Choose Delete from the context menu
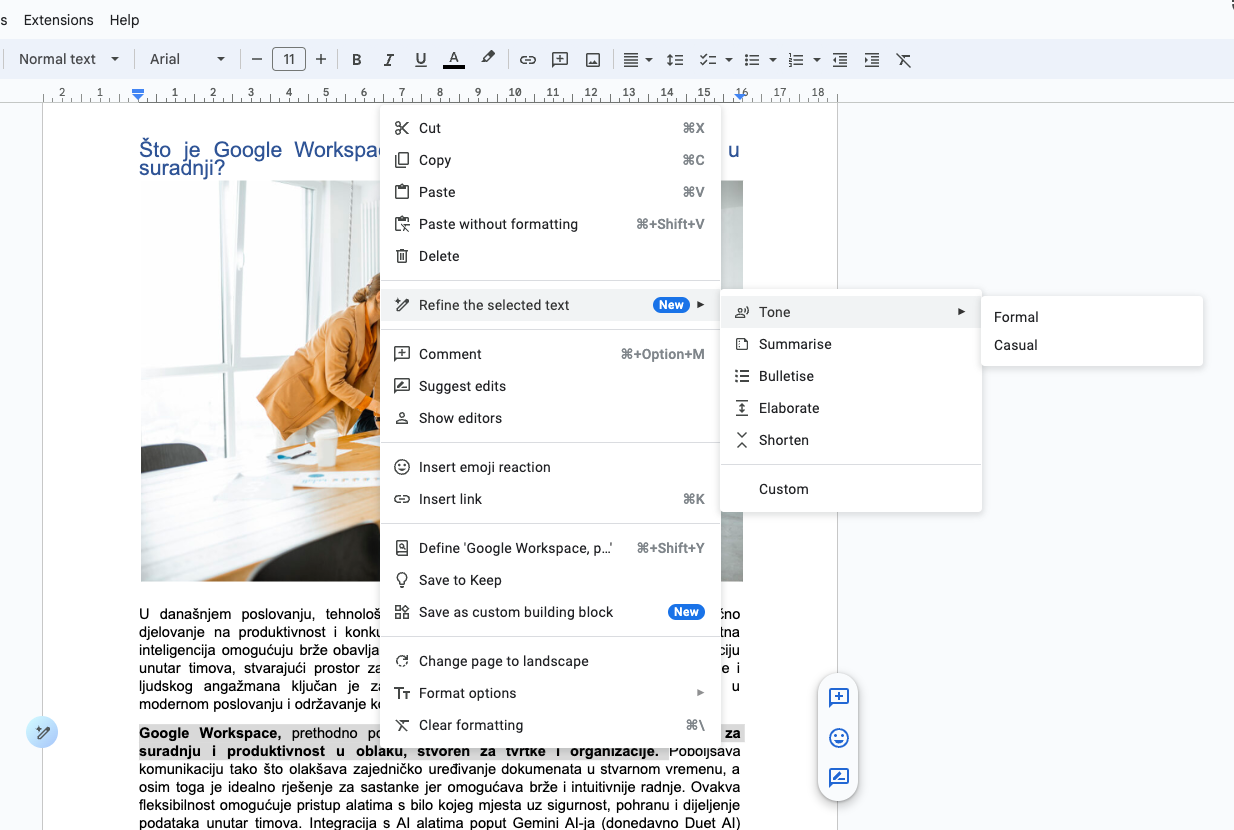This screenshot has height=830, width=1234. 550,256
